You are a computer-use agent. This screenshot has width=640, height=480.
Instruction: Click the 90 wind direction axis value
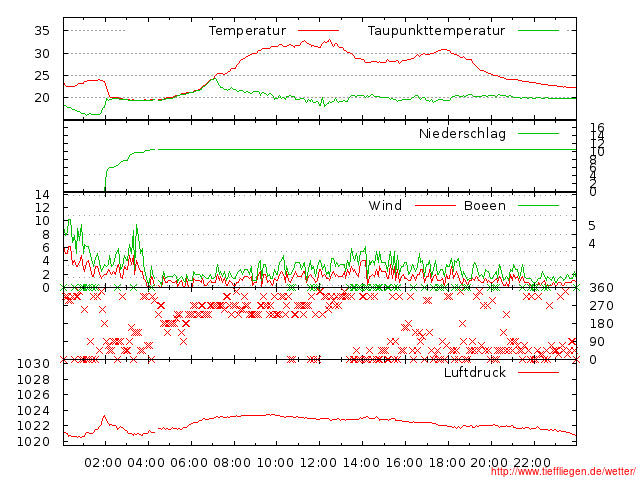(597, 342)
